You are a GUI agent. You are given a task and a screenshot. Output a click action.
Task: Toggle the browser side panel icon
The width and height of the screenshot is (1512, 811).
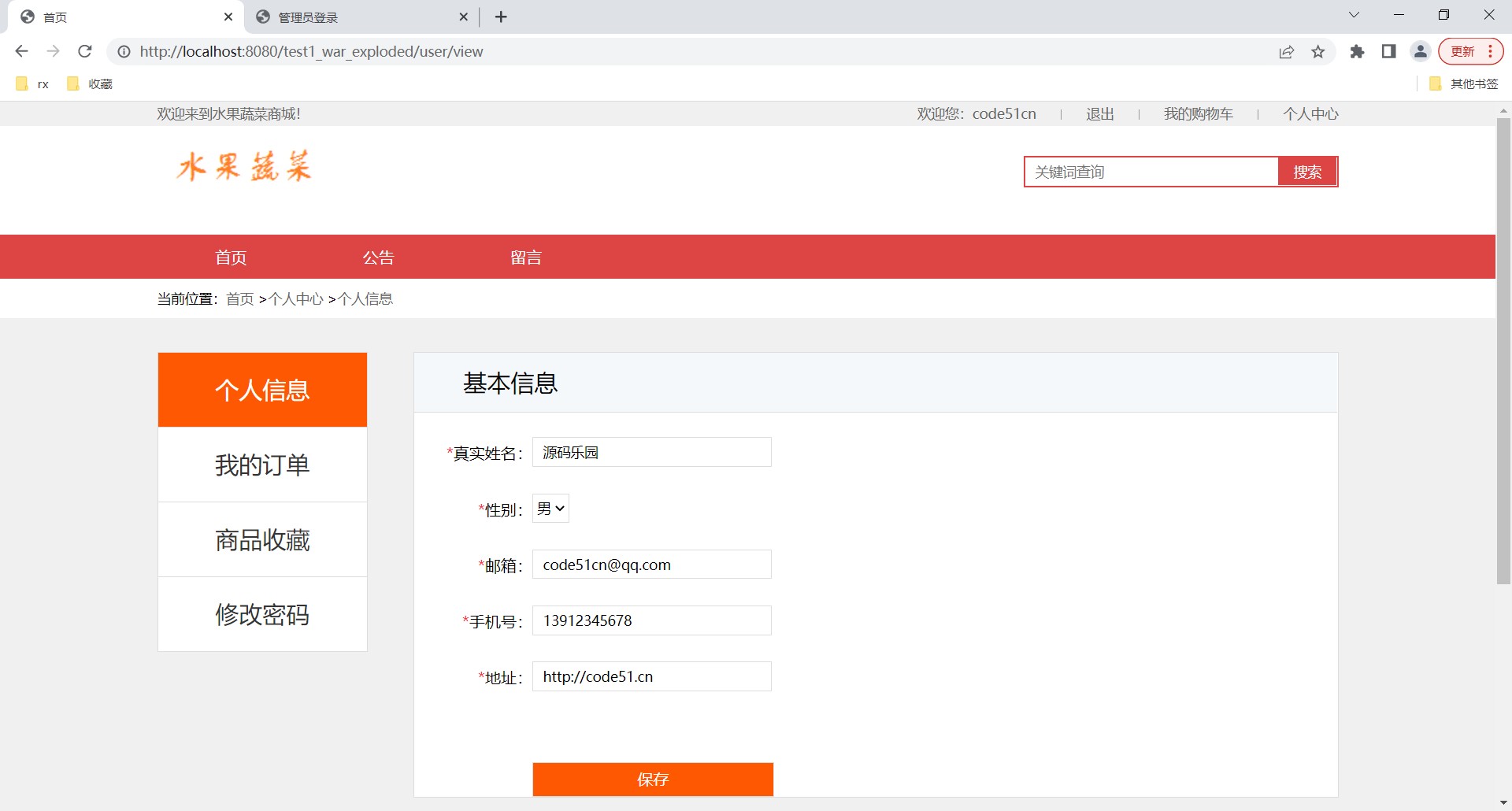tap(1388, 51)
